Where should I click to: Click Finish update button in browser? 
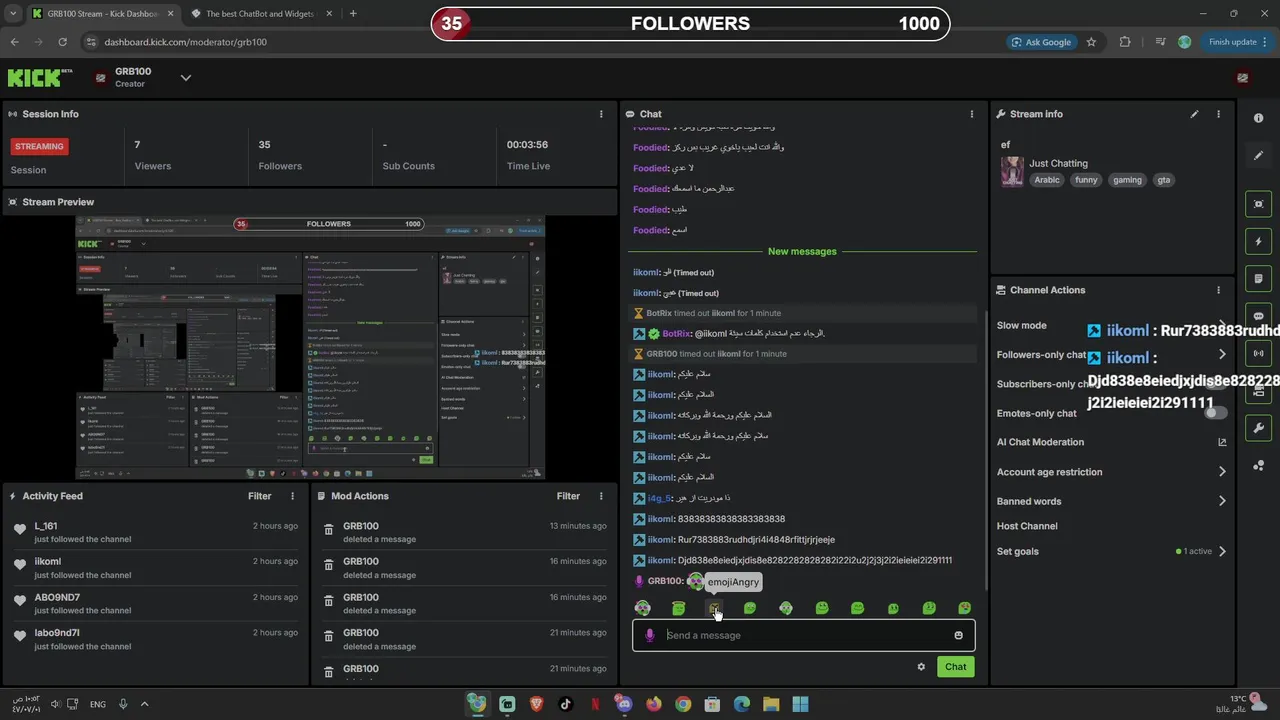[1238, 42]
